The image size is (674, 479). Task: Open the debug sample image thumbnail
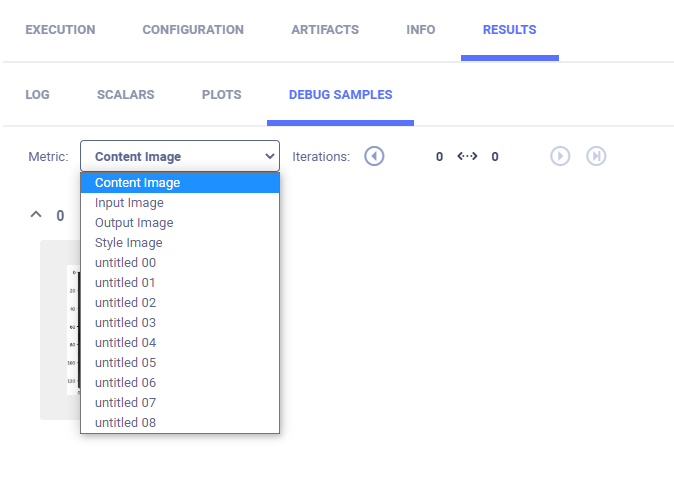60,330
